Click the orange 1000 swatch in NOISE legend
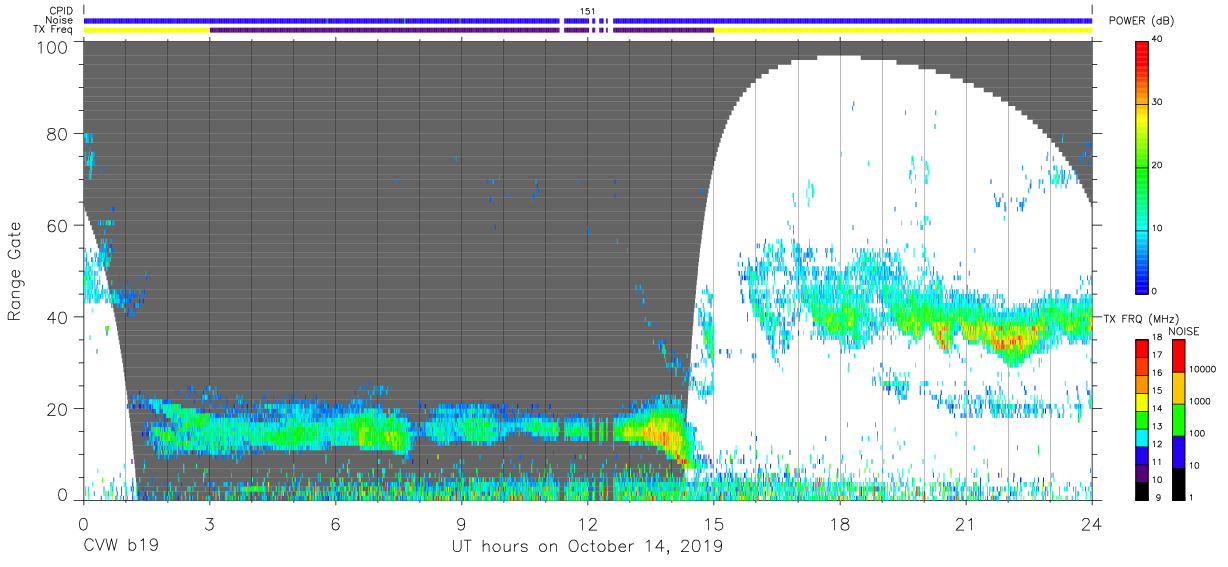The width and height of the screenshot is (1228, 567). tap(1177, 388)
